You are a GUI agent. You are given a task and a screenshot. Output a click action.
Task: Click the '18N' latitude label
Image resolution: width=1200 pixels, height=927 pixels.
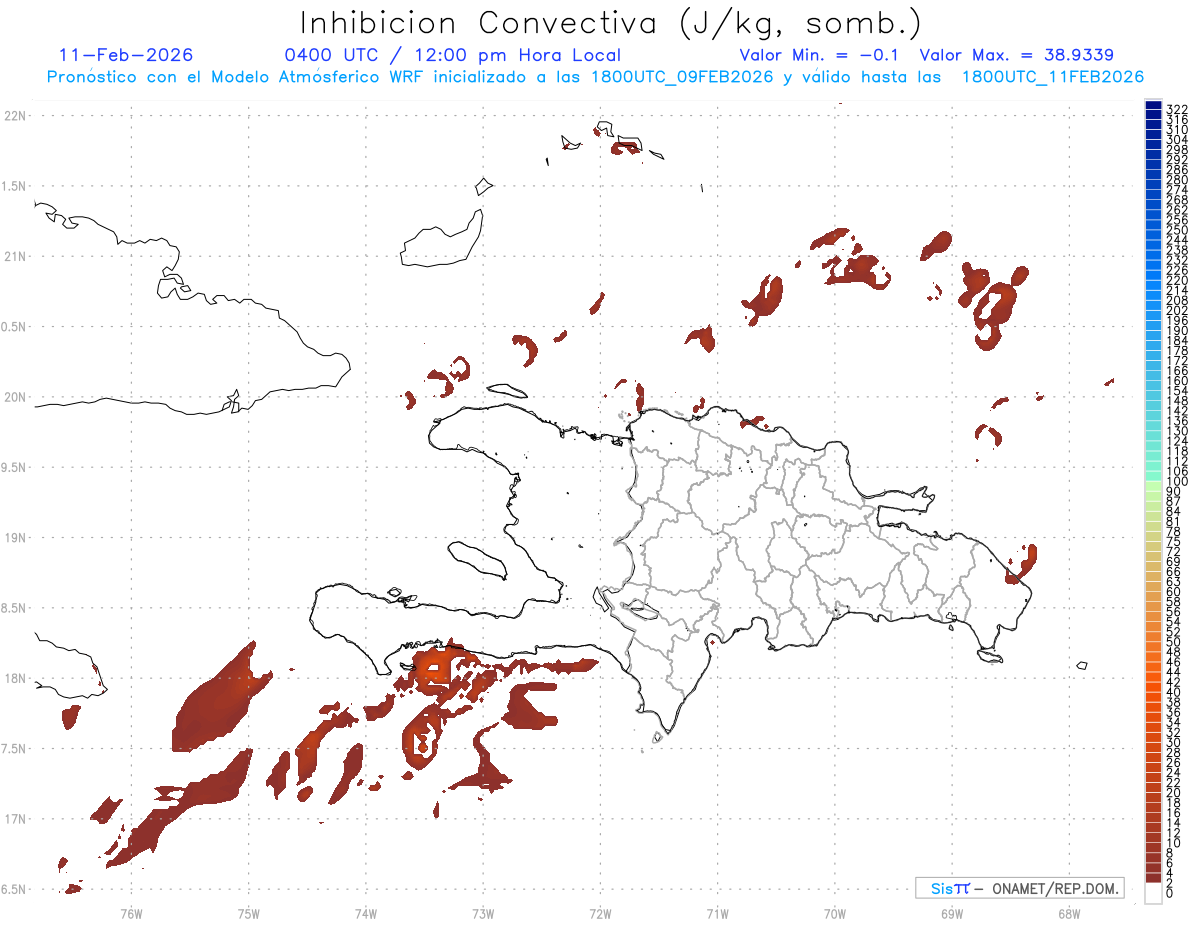[15, 678]
